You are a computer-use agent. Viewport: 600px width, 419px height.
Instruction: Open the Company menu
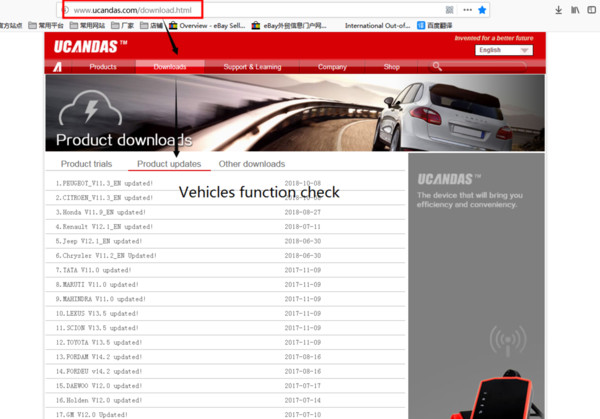click(332, 67)
